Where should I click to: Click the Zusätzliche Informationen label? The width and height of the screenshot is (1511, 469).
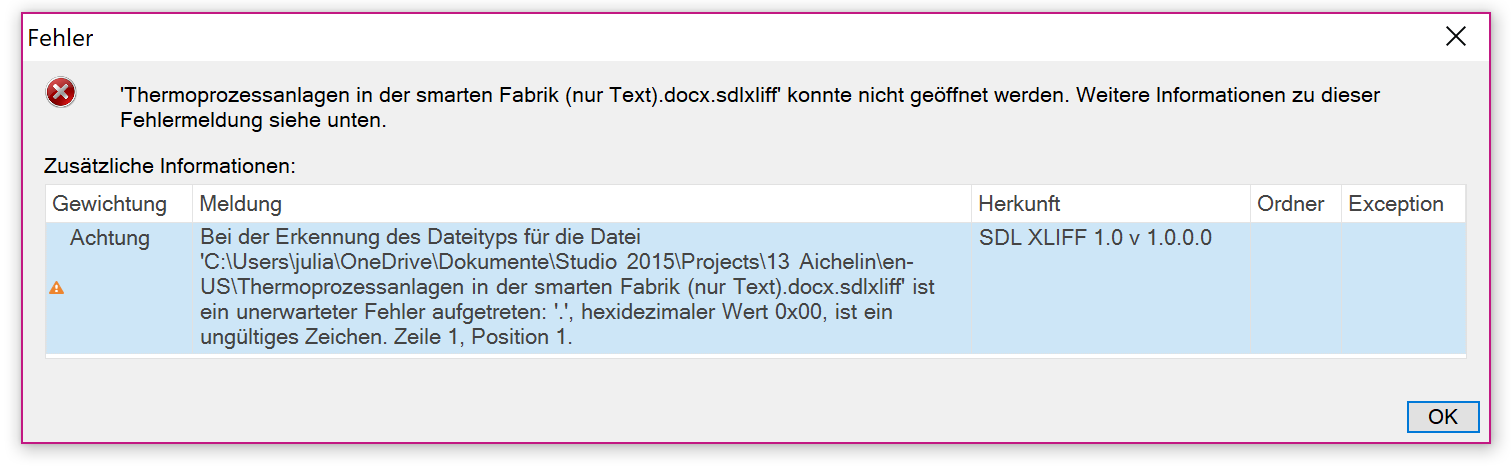(x=170, y=164)
